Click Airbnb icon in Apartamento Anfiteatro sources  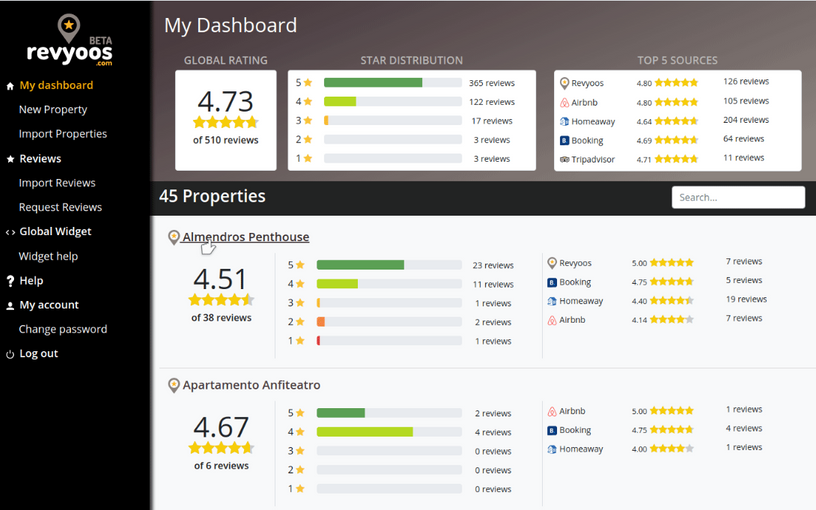click(x=552, y=412)
